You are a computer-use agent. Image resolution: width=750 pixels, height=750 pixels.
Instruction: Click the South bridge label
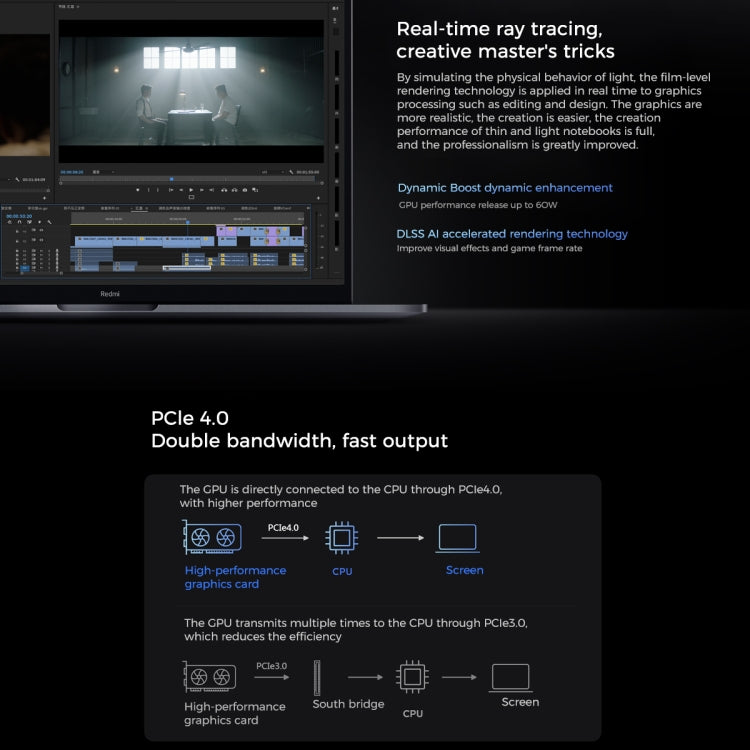point(348,704)
